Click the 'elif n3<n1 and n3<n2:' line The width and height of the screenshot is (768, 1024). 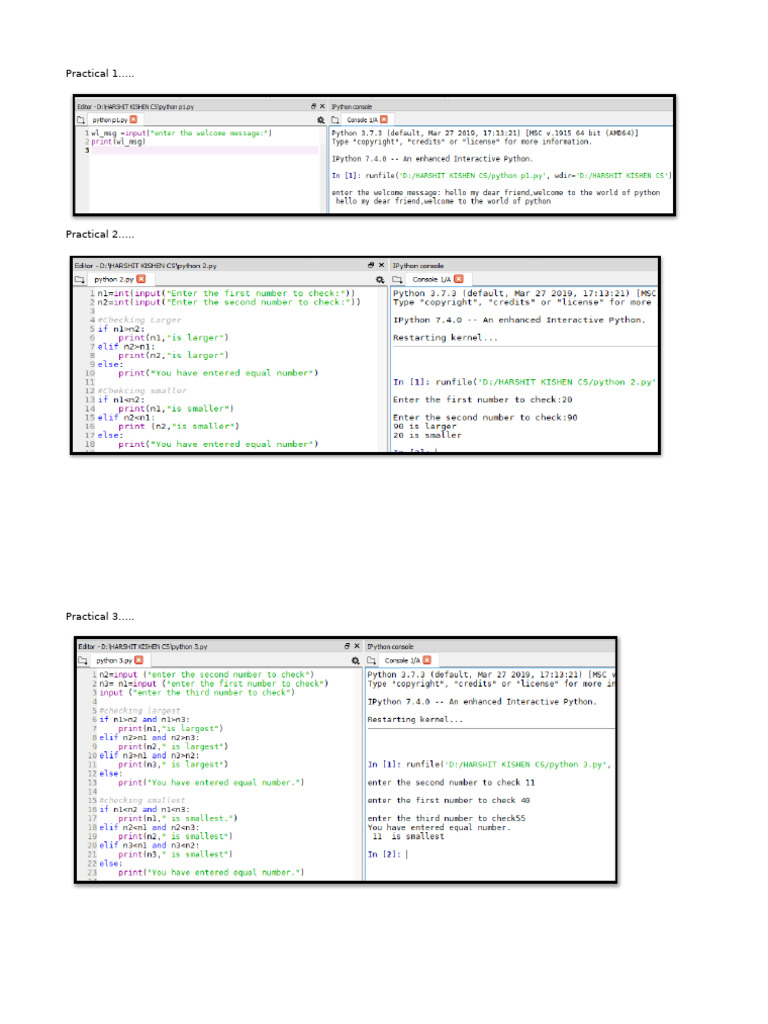point(149,845)
